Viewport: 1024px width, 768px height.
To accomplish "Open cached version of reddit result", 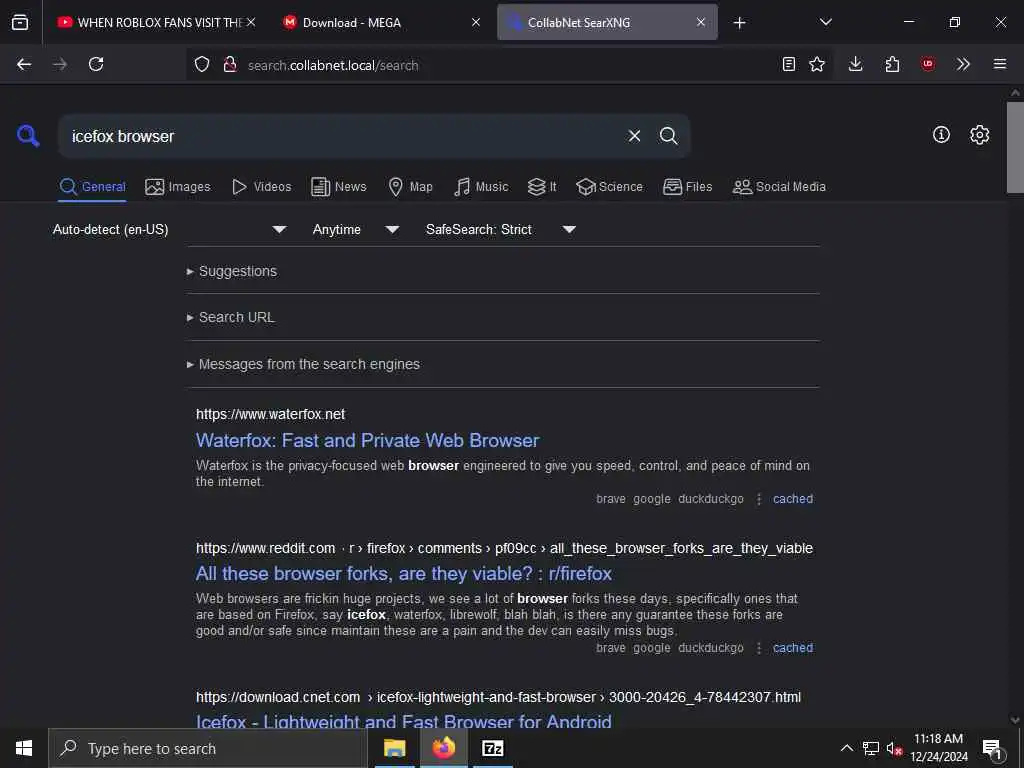I will click(793, 648).
